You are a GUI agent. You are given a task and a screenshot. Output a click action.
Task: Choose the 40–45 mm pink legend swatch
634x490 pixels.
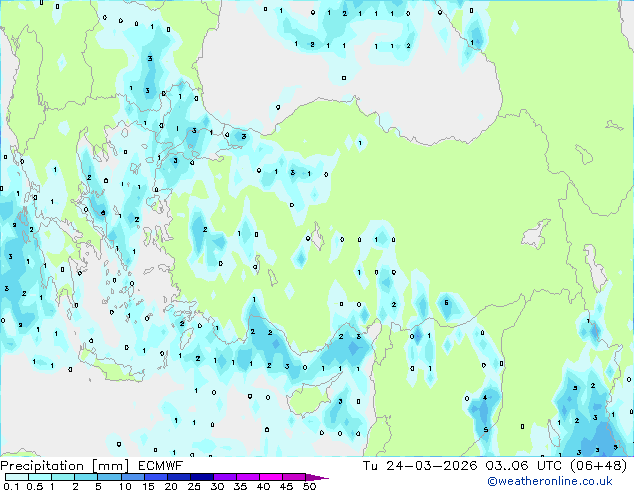click(x=271, y=477)
